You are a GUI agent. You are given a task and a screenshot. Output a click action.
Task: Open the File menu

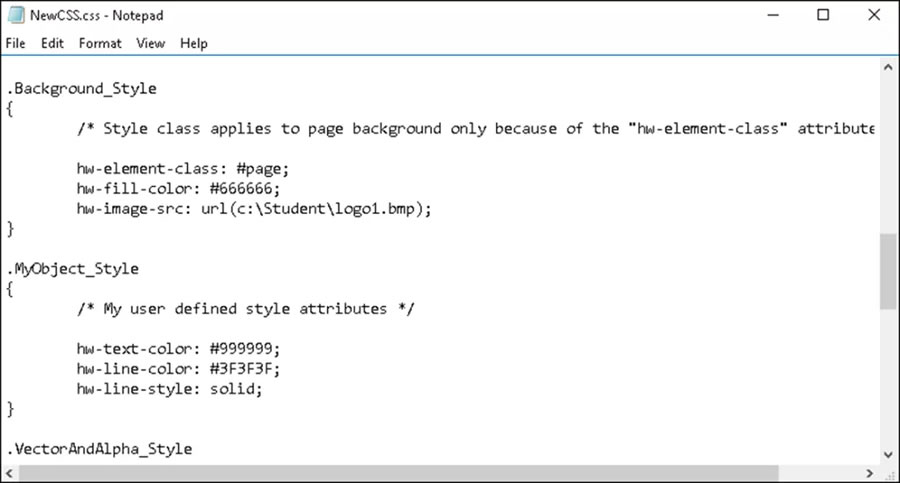(x=15, y=44)
